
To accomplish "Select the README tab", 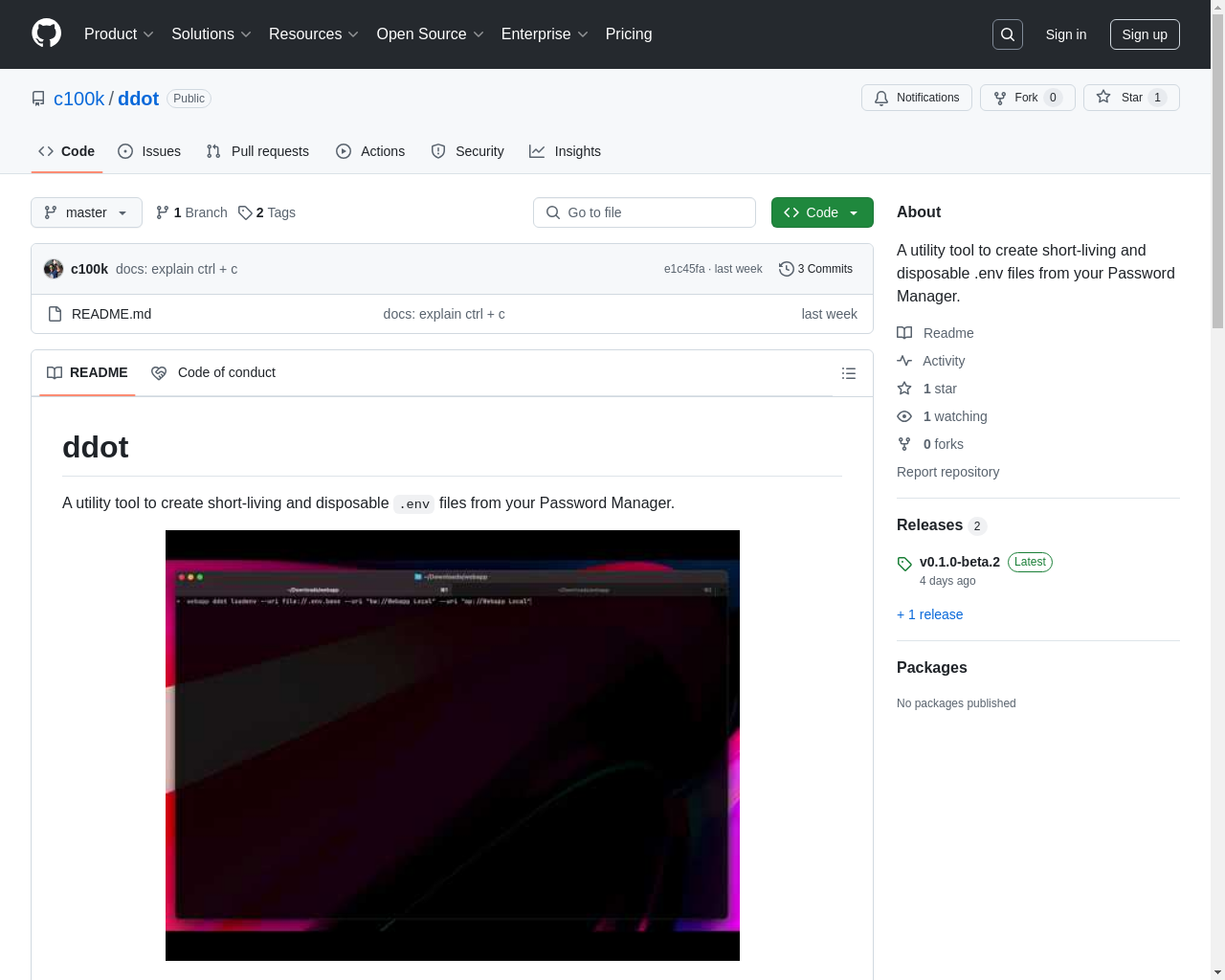I will pos(87,373).
